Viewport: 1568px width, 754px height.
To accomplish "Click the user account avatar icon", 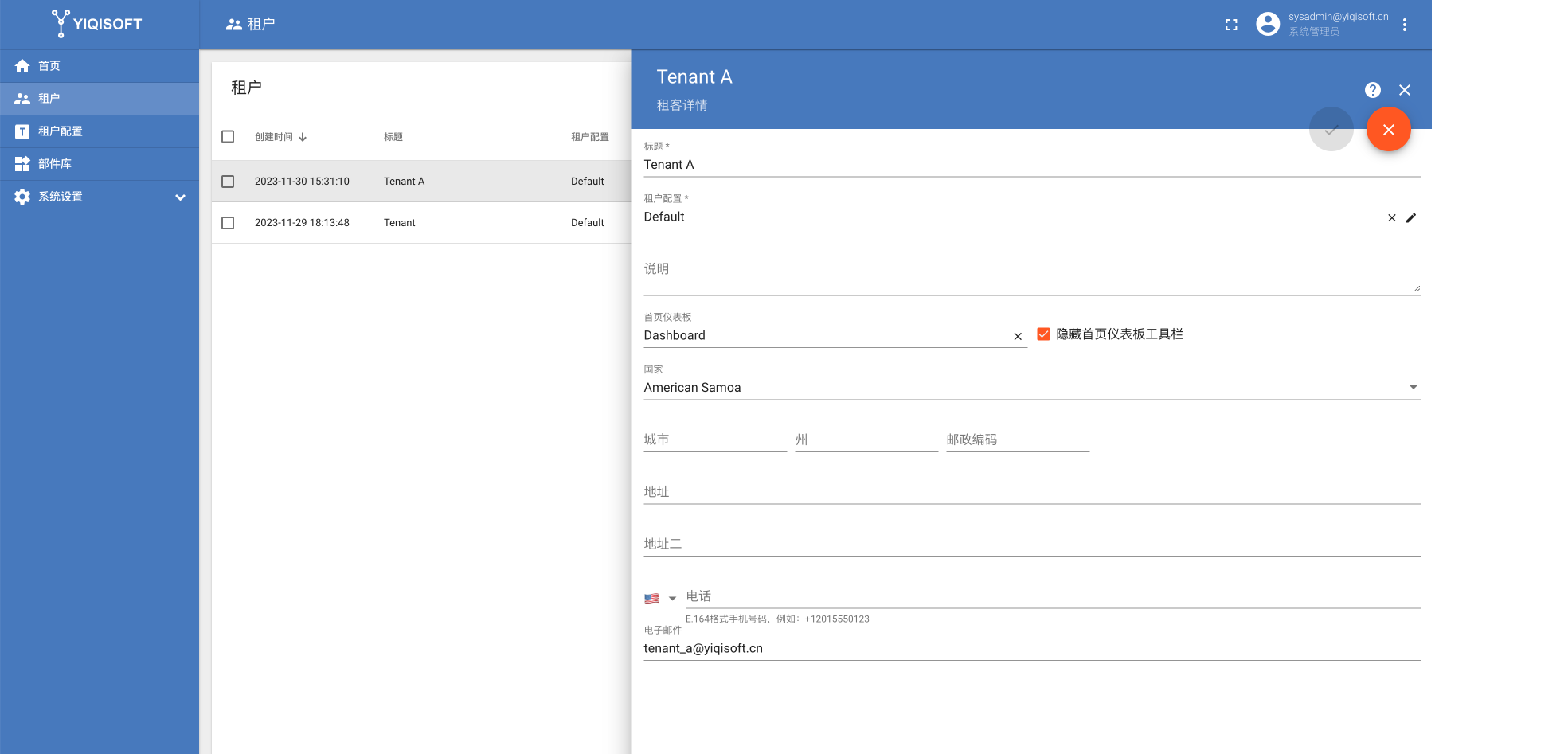I will click(1268, 24).
